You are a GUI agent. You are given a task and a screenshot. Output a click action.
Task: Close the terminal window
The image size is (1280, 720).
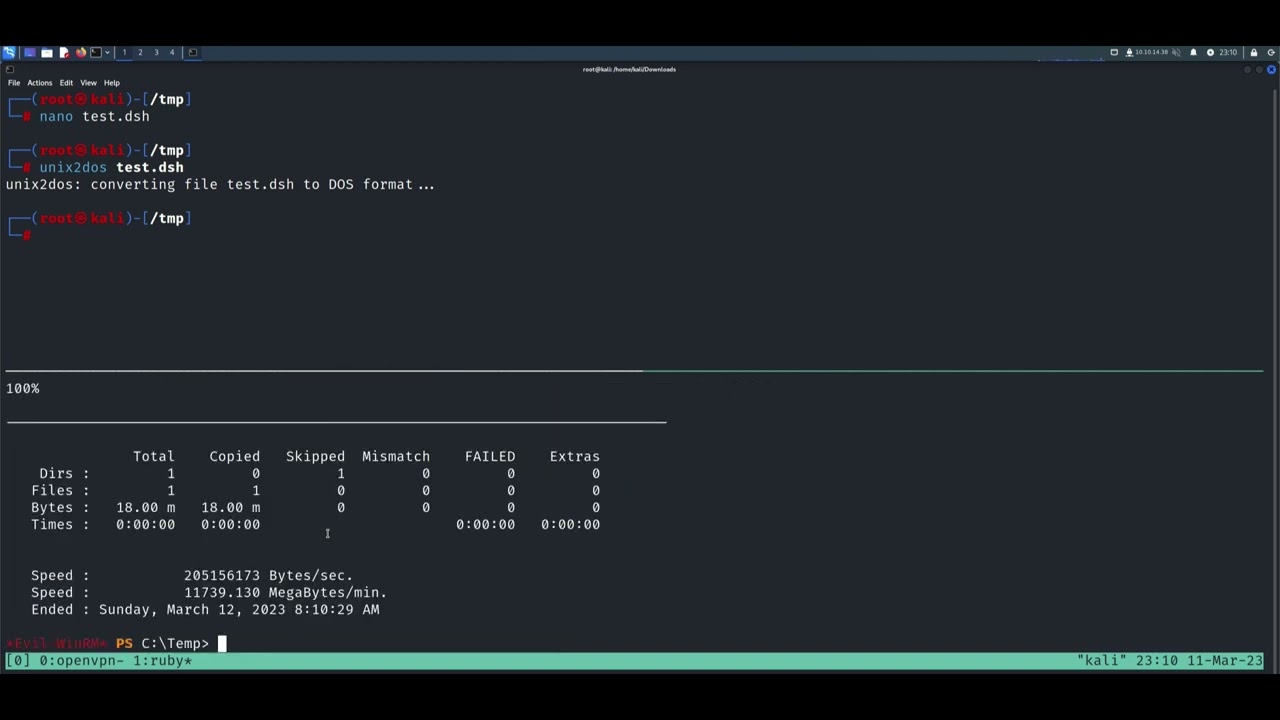[1271, 70]
